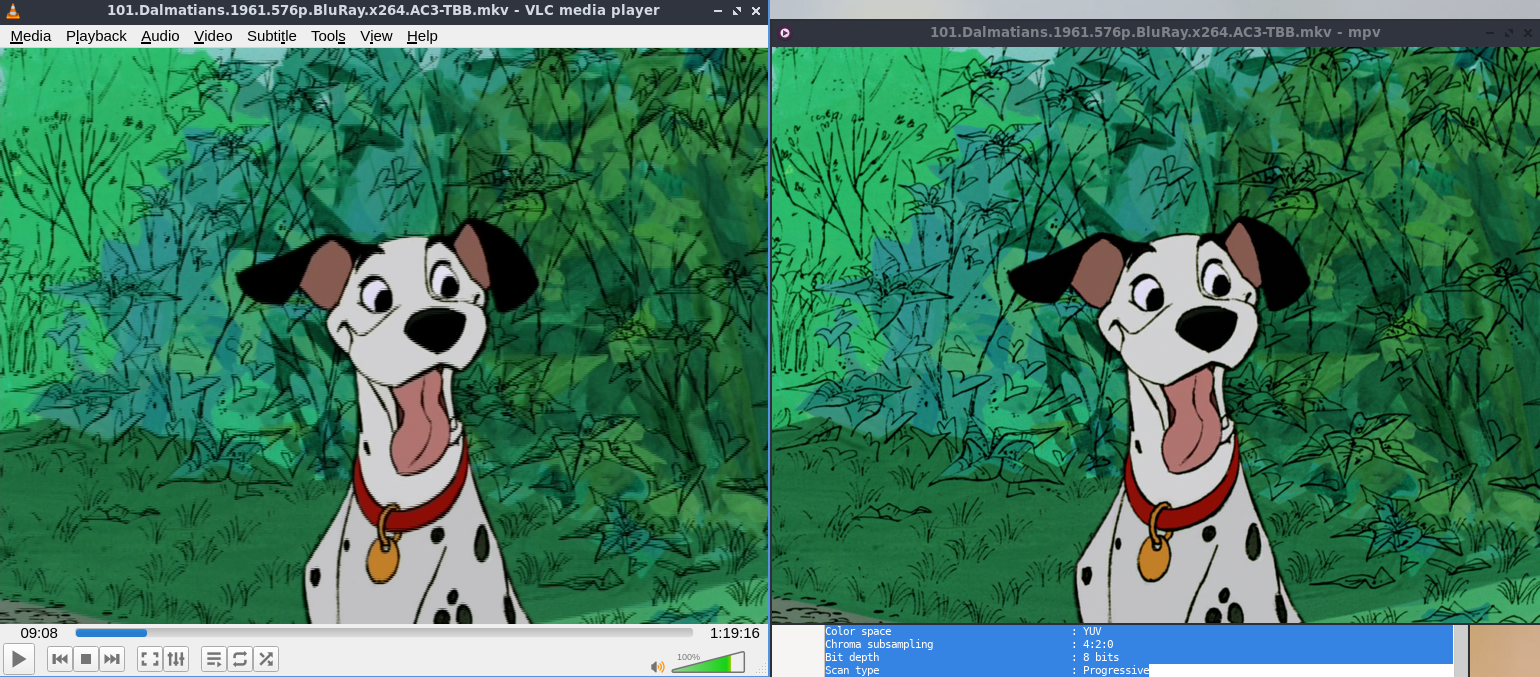Minimize the VLC media player window
Viewport: 1540px width, 677px height.
(719, 11)
